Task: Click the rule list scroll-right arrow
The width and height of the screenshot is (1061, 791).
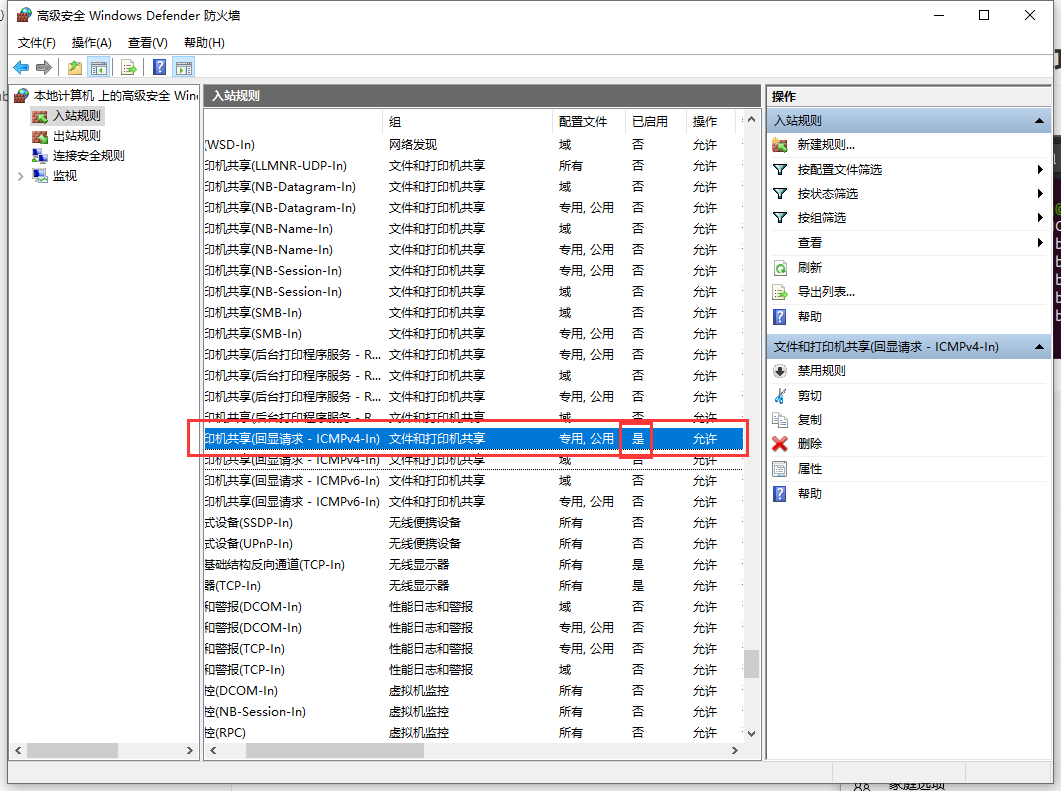Action: click(x=735, y=750)
